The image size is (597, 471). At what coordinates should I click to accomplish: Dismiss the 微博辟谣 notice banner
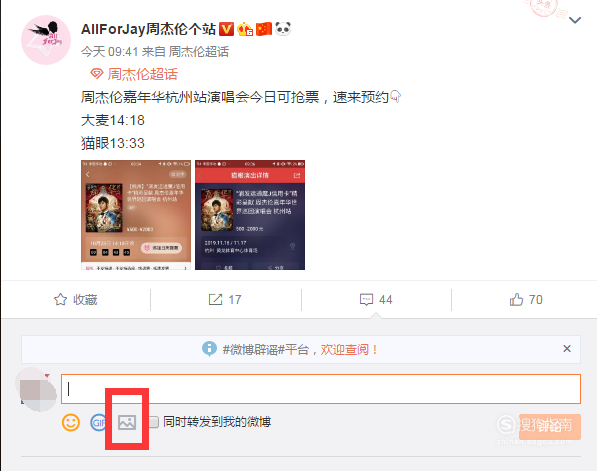pos(567,349)
